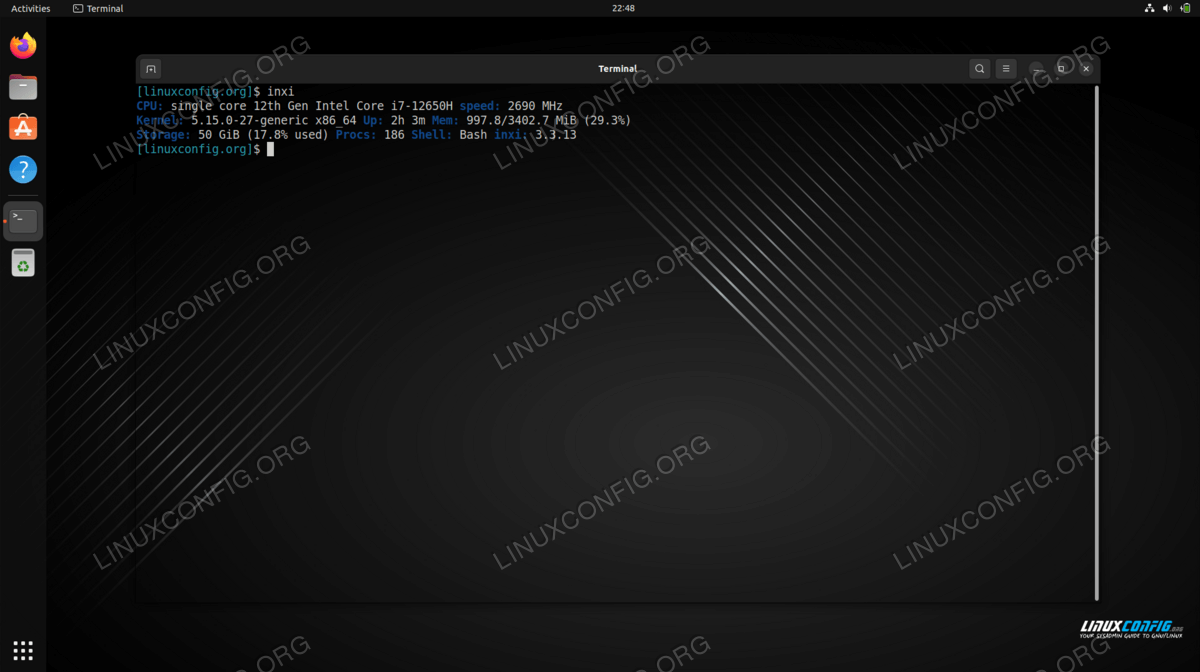1200x672 pixels.
Task: Show Applications grid button
Action: pos(23,649)
